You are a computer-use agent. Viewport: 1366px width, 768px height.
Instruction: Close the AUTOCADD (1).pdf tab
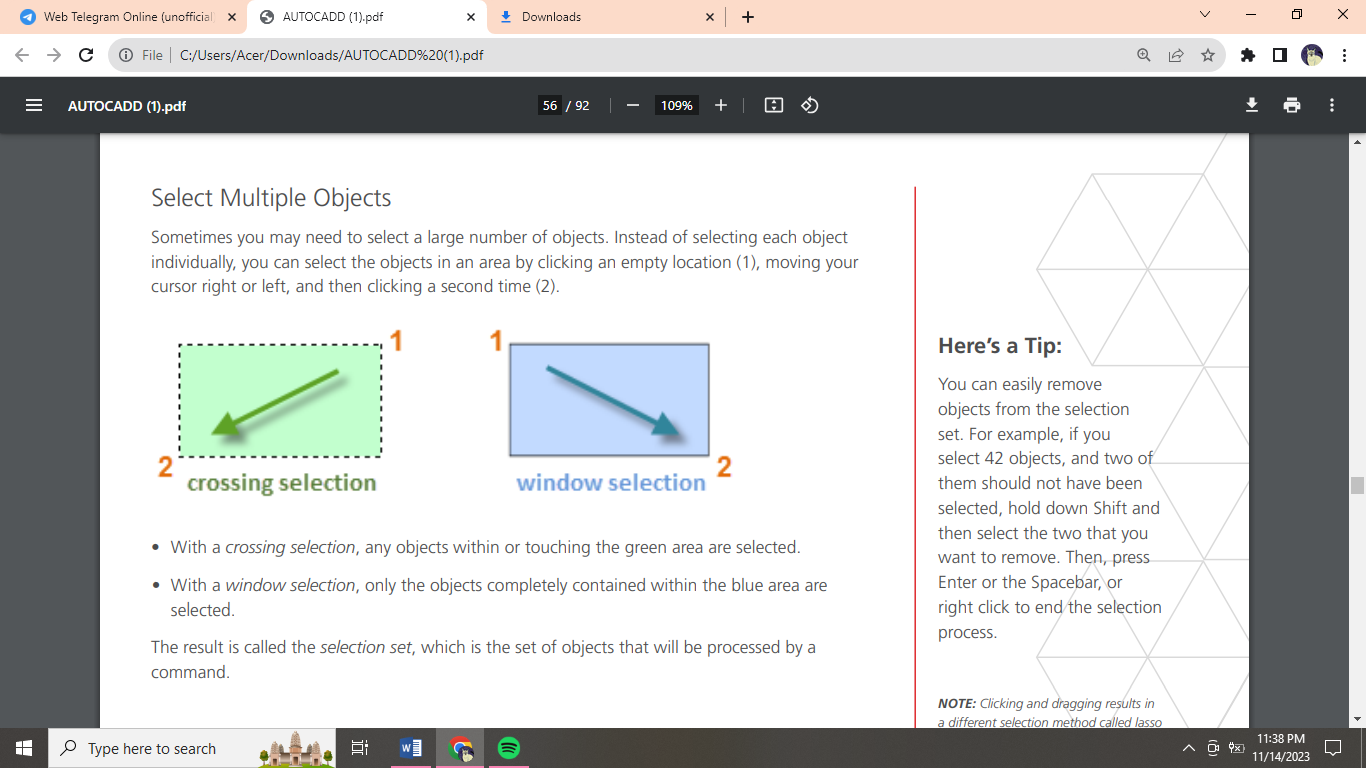(471, 17)
